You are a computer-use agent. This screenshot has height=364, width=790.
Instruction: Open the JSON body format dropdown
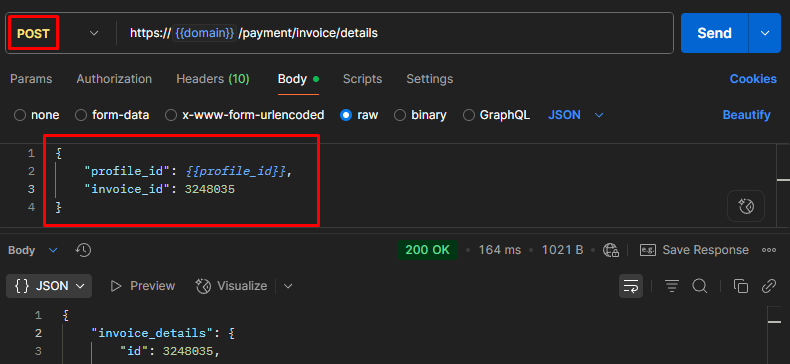pos(576,115)
